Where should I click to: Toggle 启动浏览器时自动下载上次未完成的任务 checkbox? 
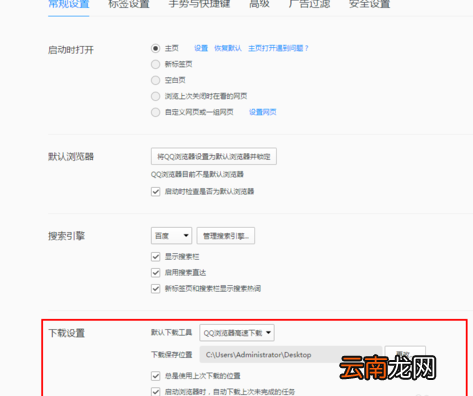(x=156, y=392)
